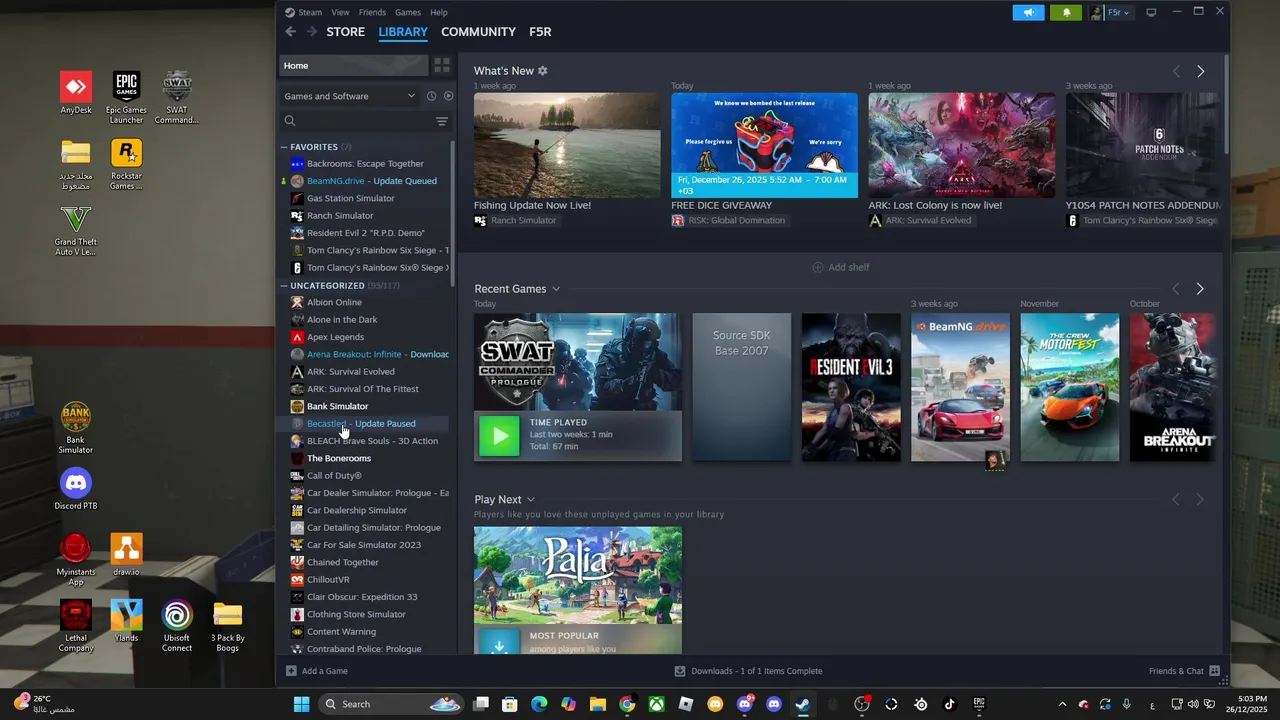Open the Windows Start menu
This screenshot has height=720, width=1280.
(x=301, y=704)
